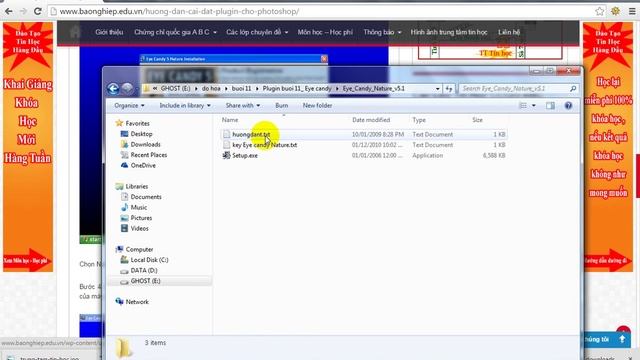Open Chứng chỉ quốc gia A B C menu

[175, 32]
